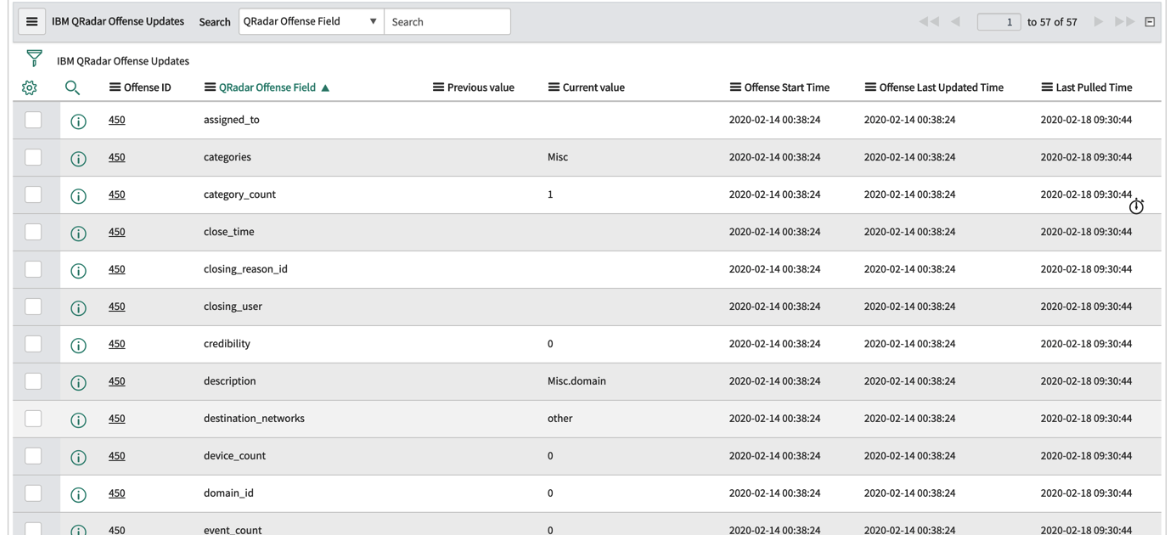Sort by Current value header text

point(594,87)
